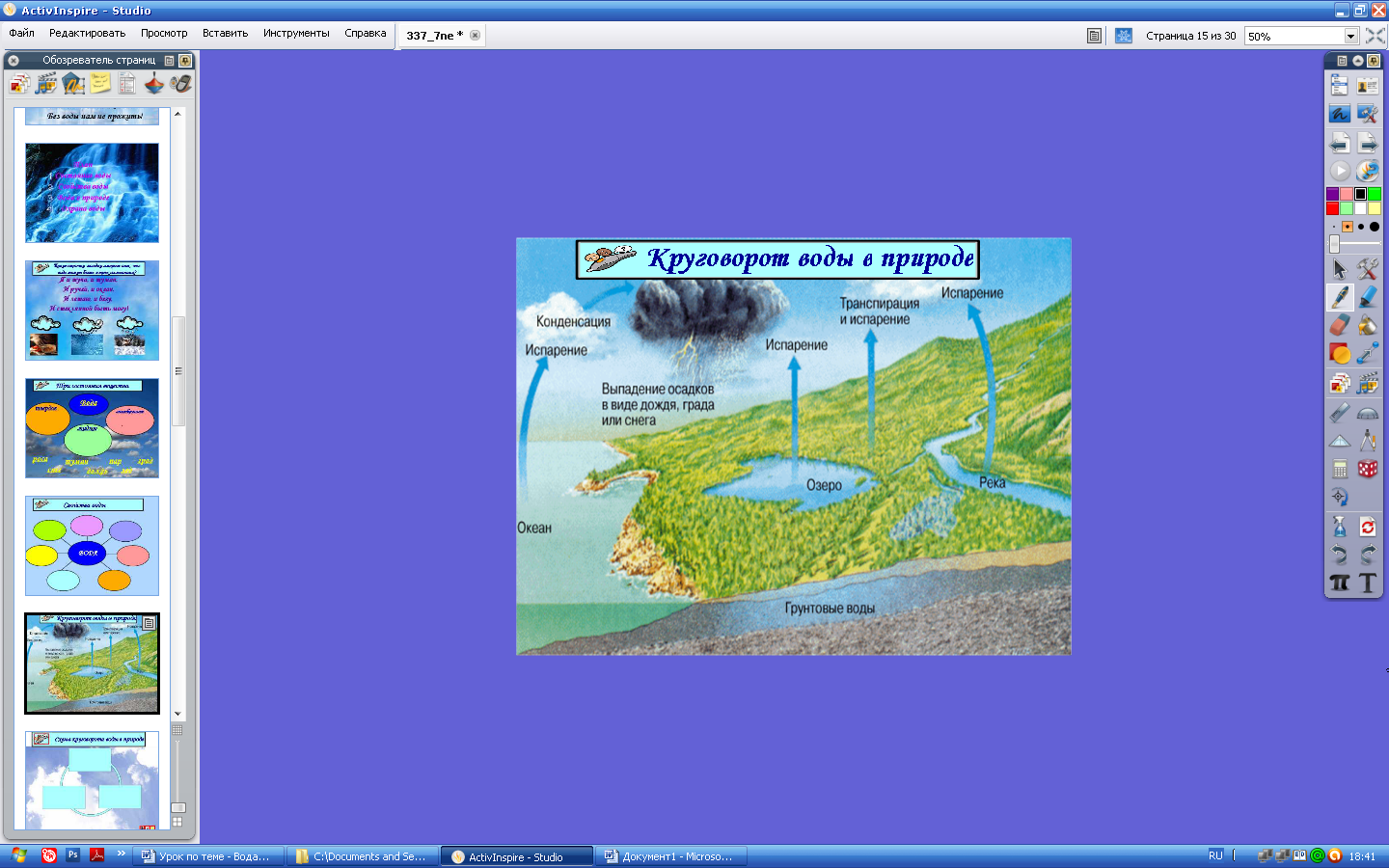Open the Просмотр menu
Viewport: 1389px width, 868px height.
(x=164, y=33)
